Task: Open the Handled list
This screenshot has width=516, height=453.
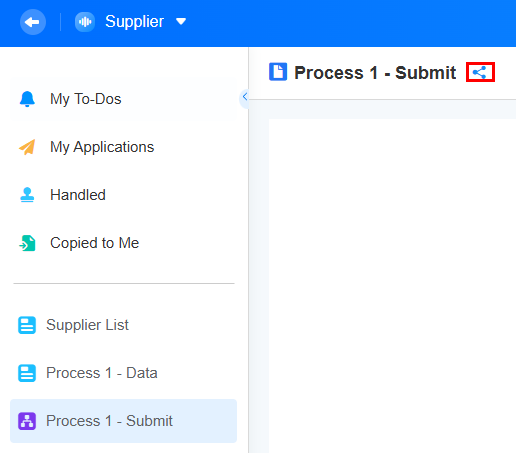Action: [x=123, y=195]
